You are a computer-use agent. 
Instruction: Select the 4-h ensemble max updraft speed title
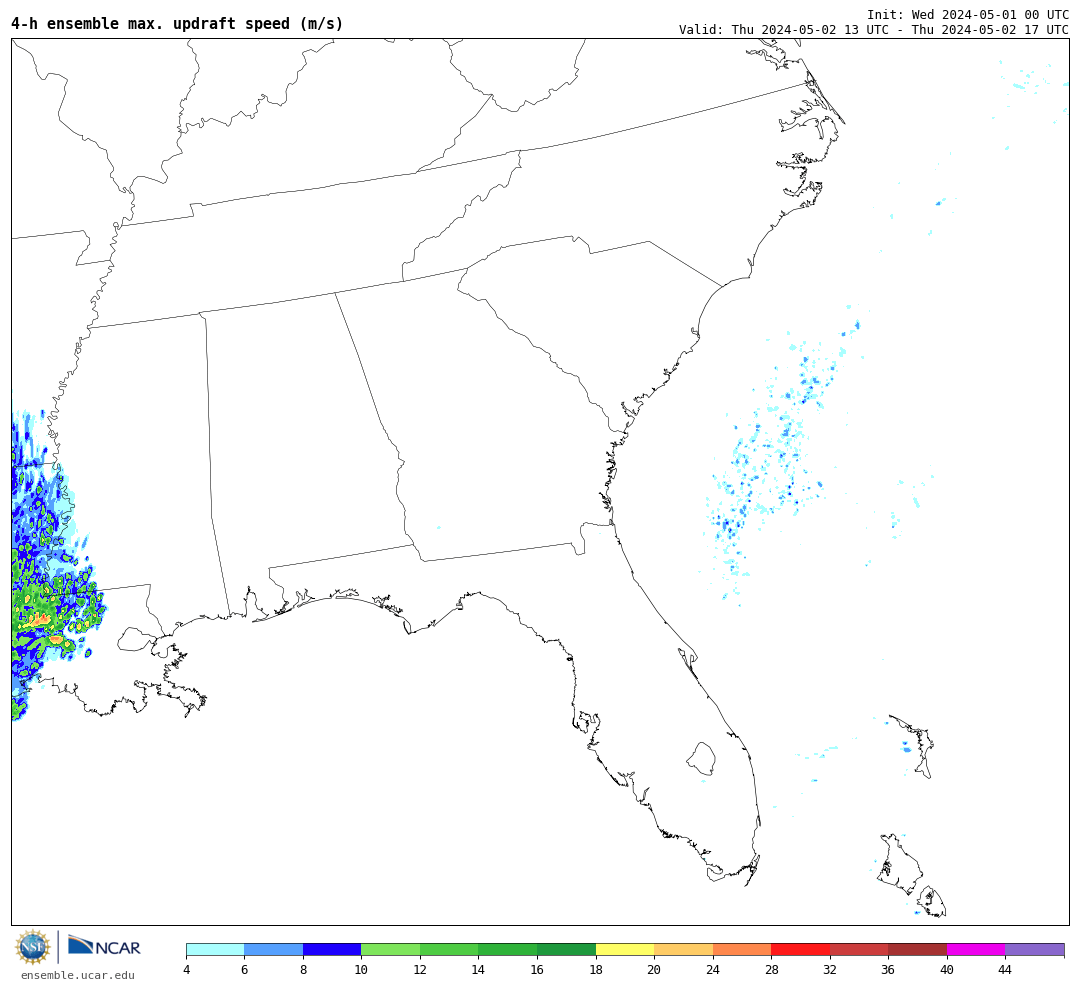[x=177, y=23]
